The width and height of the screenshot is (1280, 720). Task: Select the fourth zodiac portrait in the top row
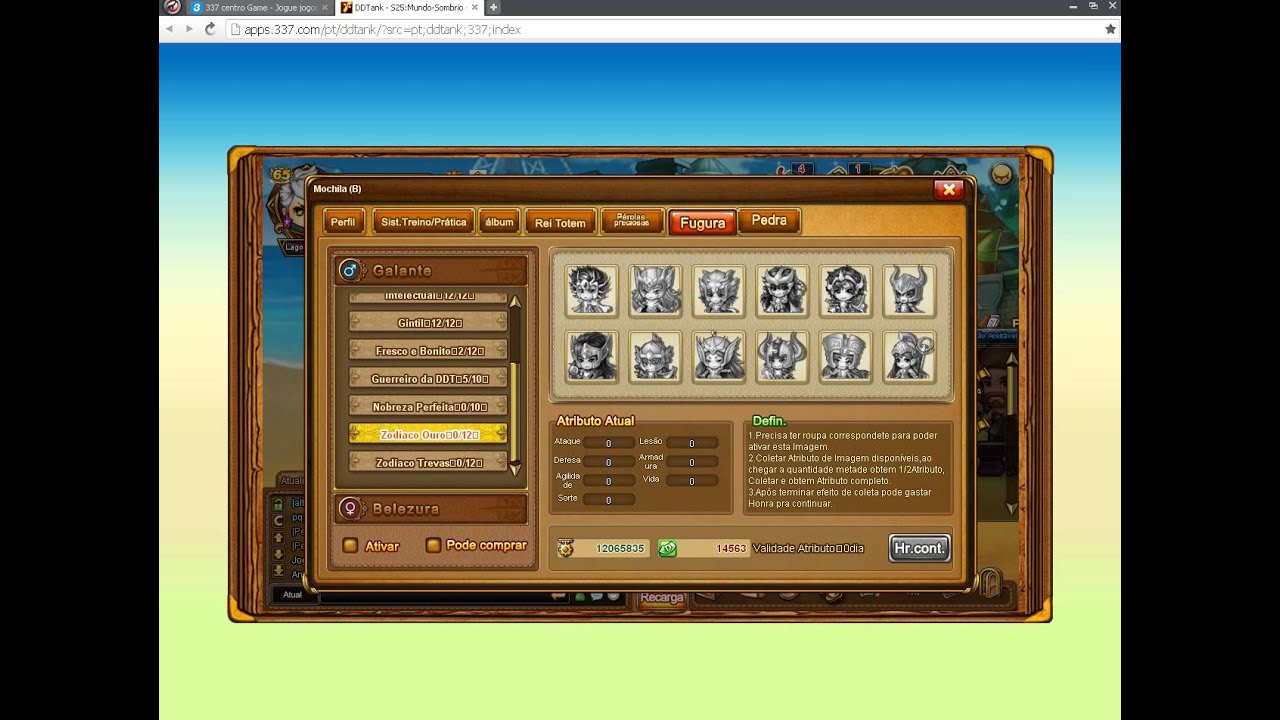782,291
